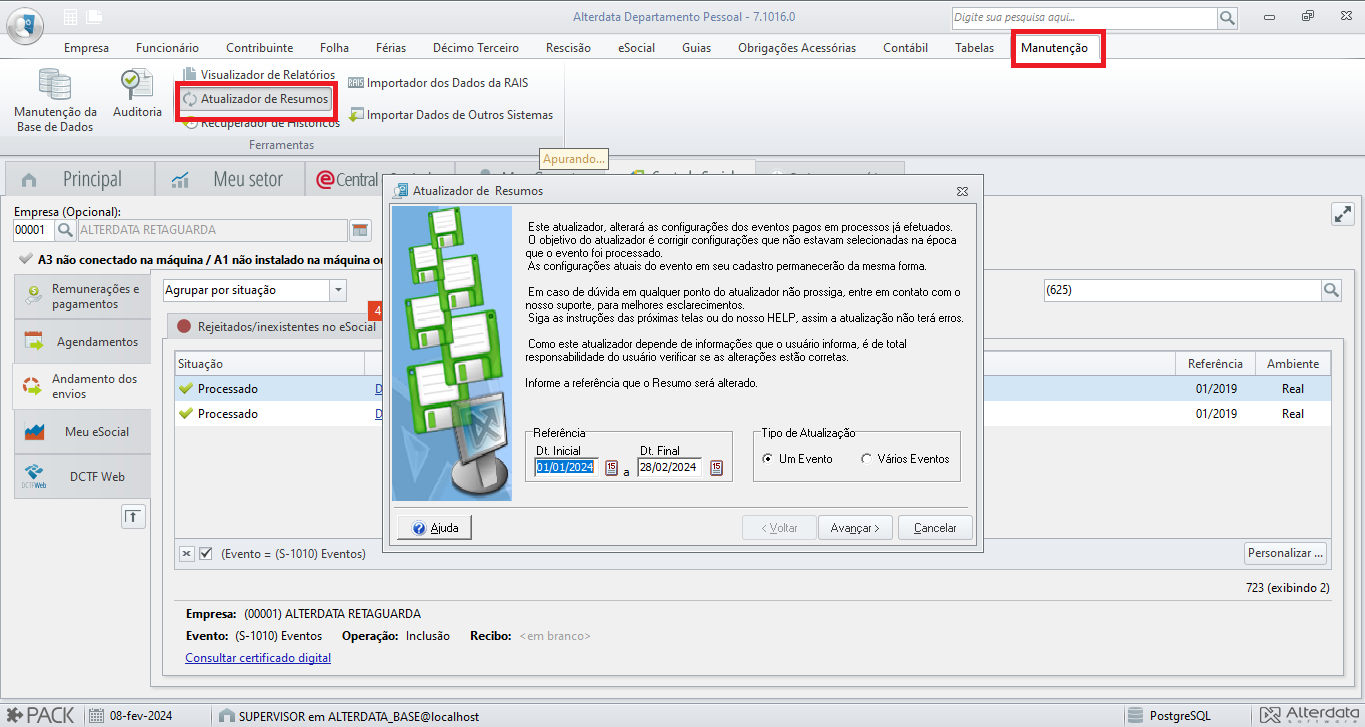Viewport: 1365px width, 727px height.
Task: Open Importador dos Dados da RAIS
Action: point(438,83)
